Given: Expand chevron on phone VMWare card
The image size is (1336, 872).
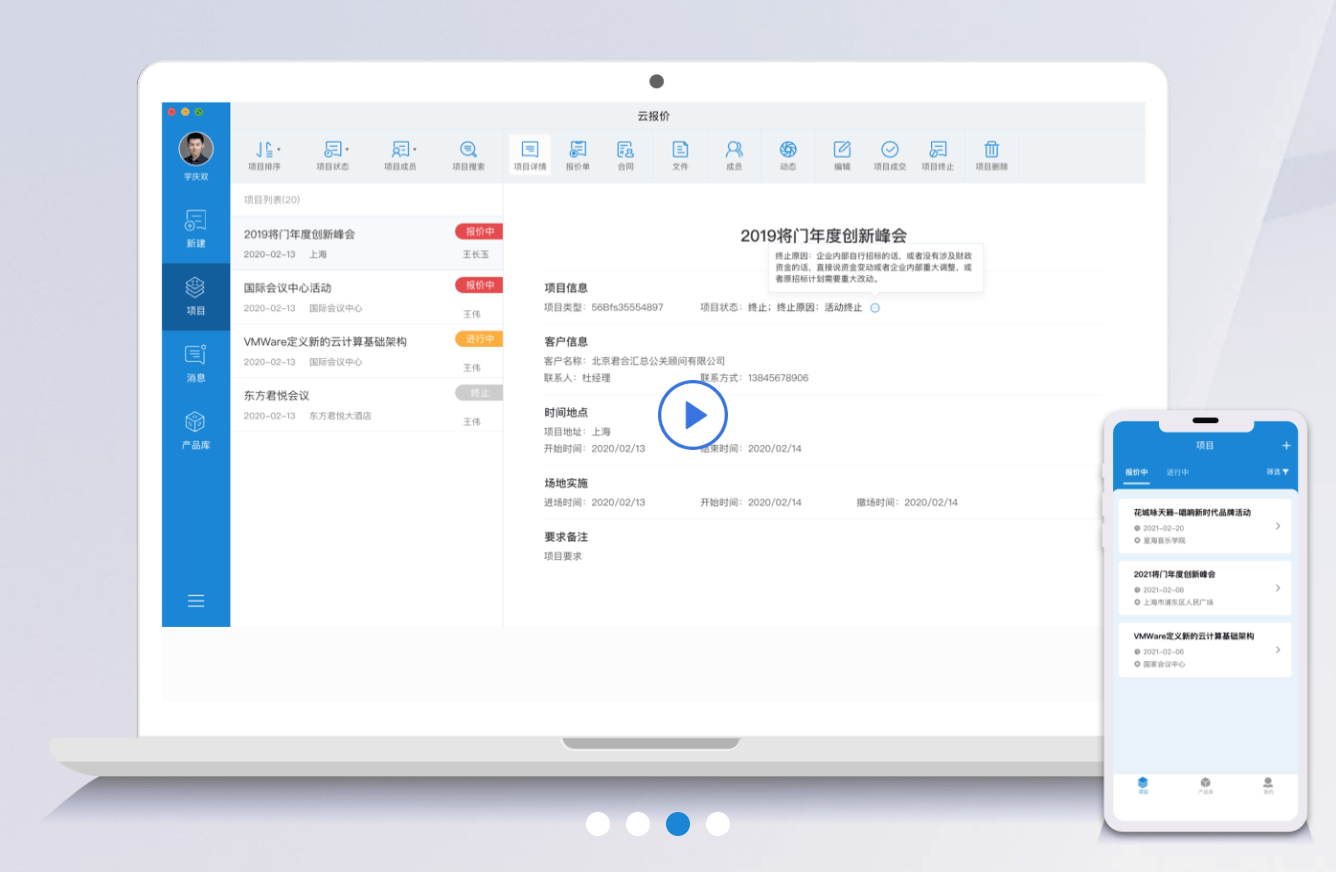Looking at the screenshot, I should pyautogui.click(x=1278, y=650).
